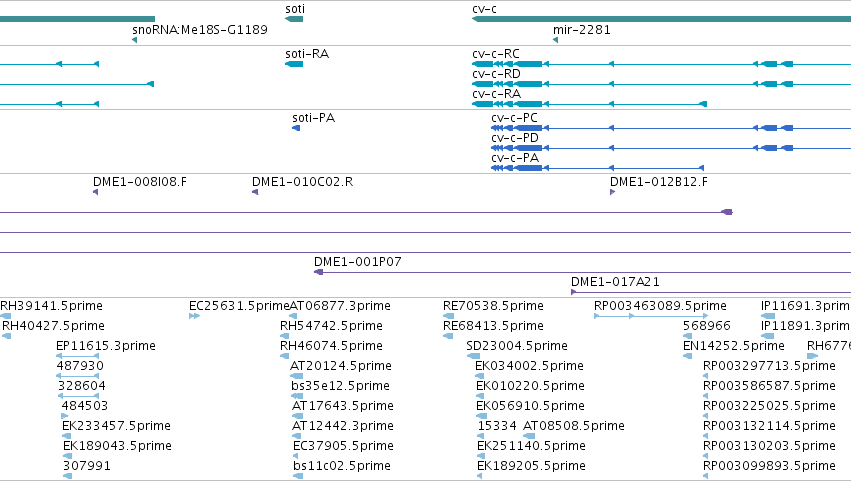This screenshot has height=481, width=851.
Task: Click the 568966 feature label
Action: (x=707, y=326)
